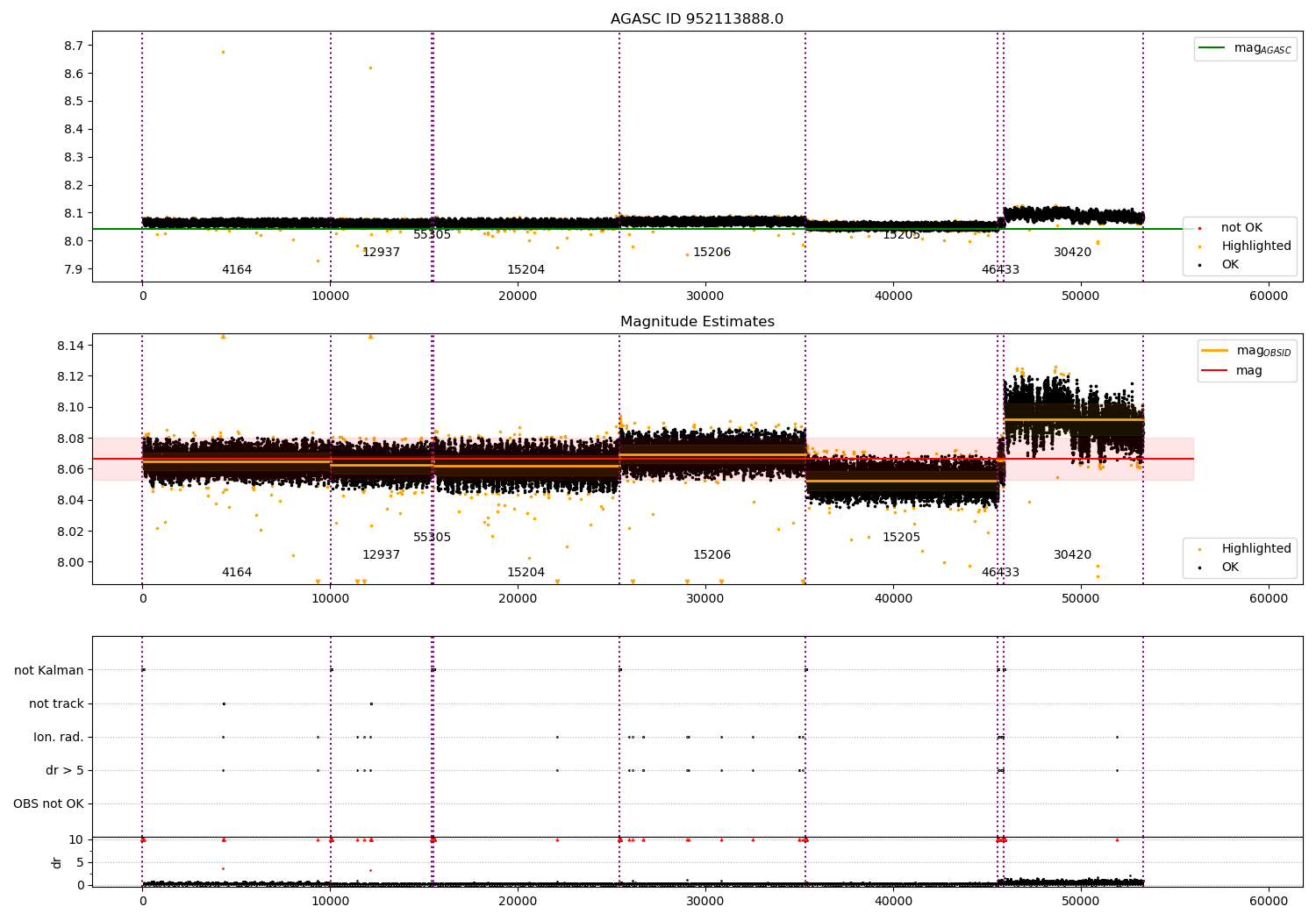Viewport: 1316px width, 921px height.
Task: Click OBSID label 15206 in Magnitude Estimates plot
Action: [712, 555]
